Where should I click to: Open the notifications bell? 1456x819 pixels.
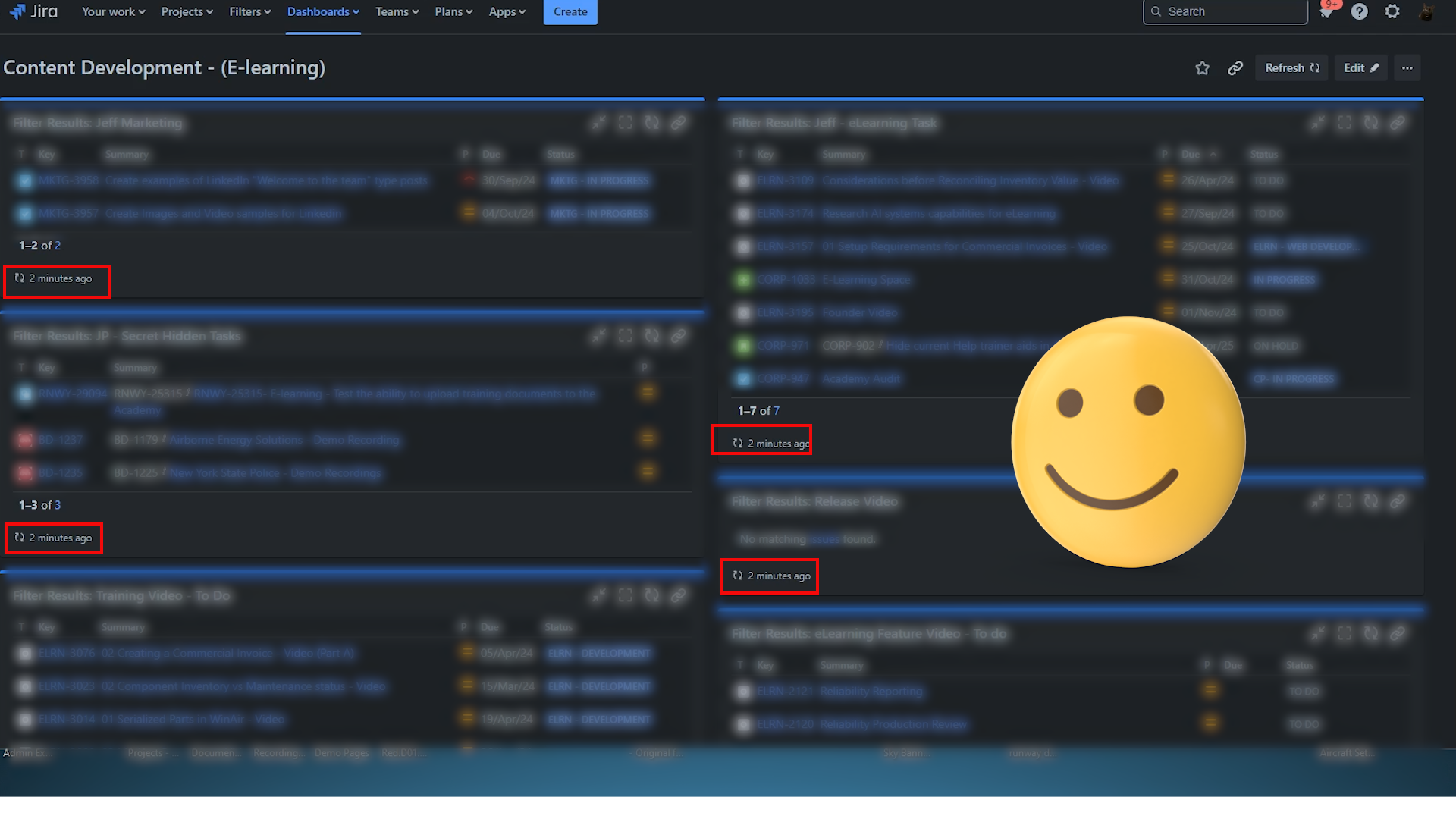(1326, 12)
